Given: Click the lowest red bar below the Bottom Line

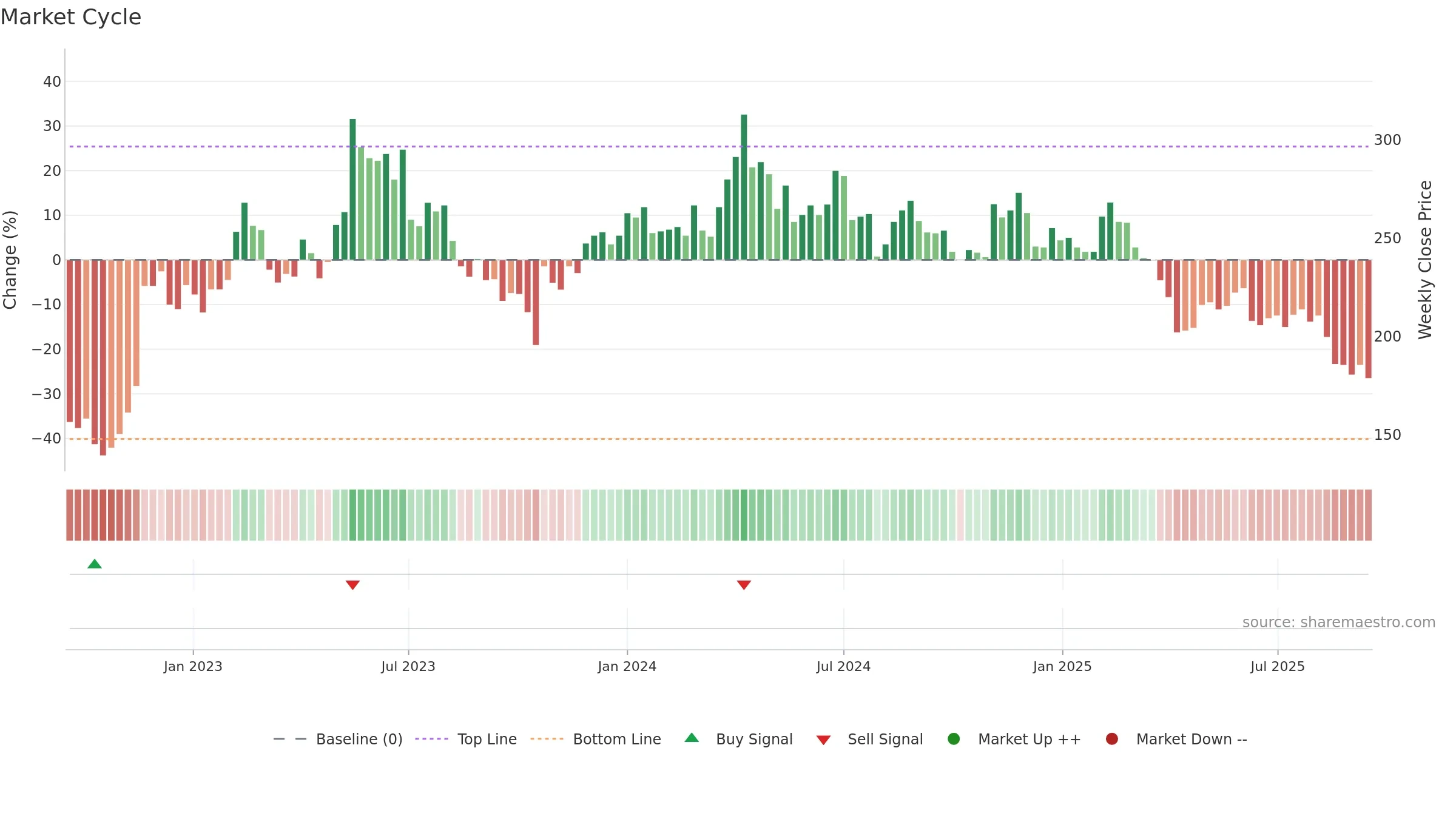Looking at the screenshot, I should point(103,357).
